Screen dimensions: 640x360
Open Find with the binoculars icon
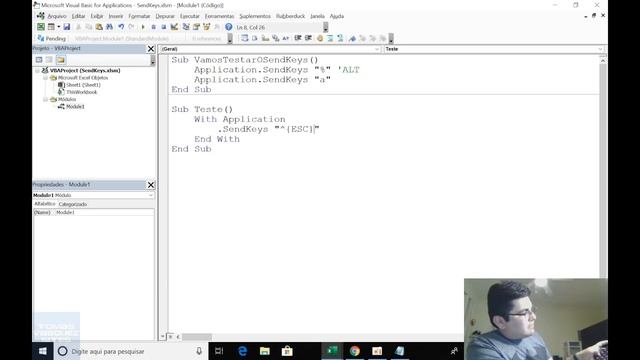click(x=109, y=27)
